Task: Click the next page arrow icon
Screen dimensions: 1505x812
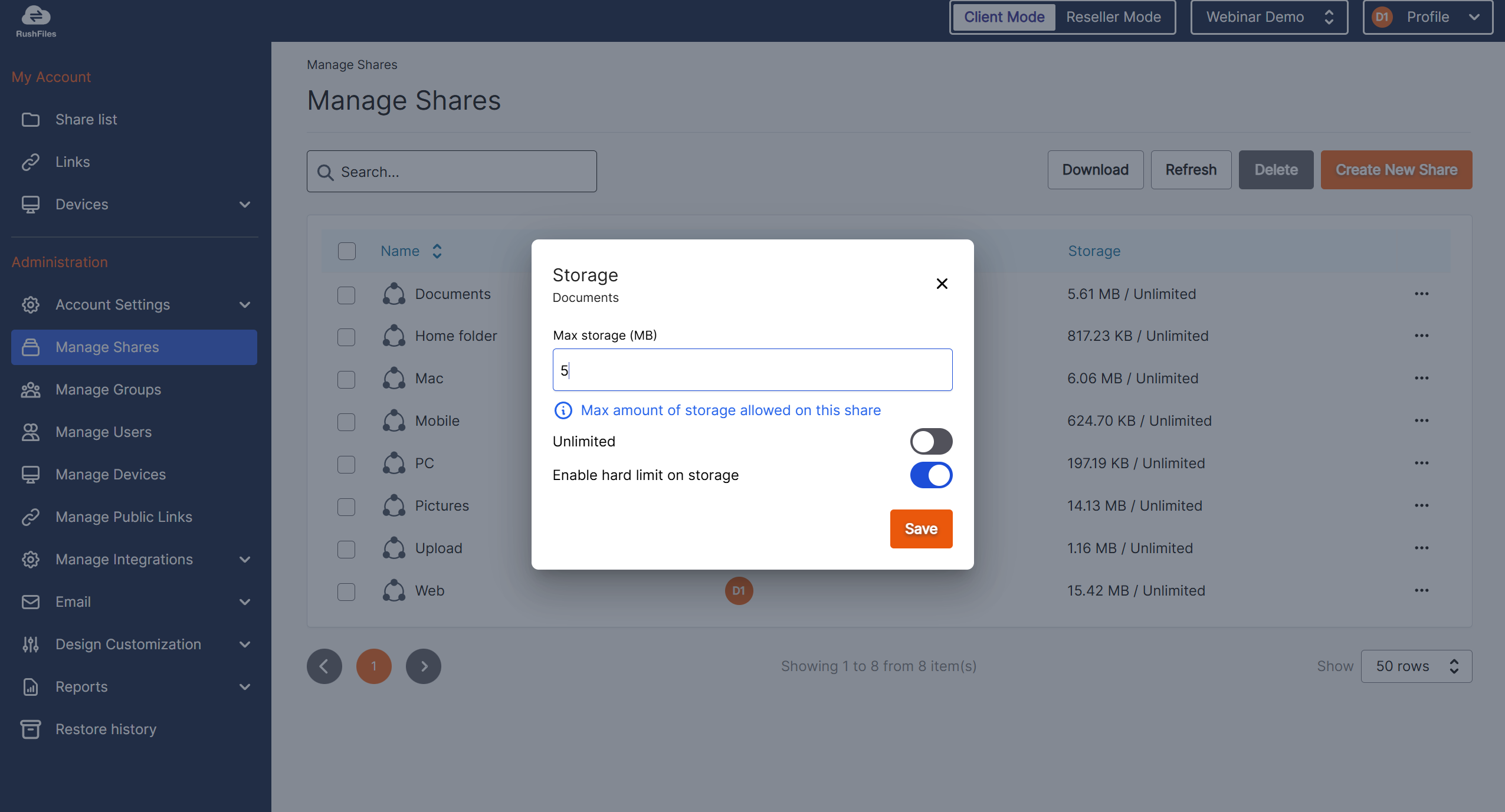Action: point(424,666)
